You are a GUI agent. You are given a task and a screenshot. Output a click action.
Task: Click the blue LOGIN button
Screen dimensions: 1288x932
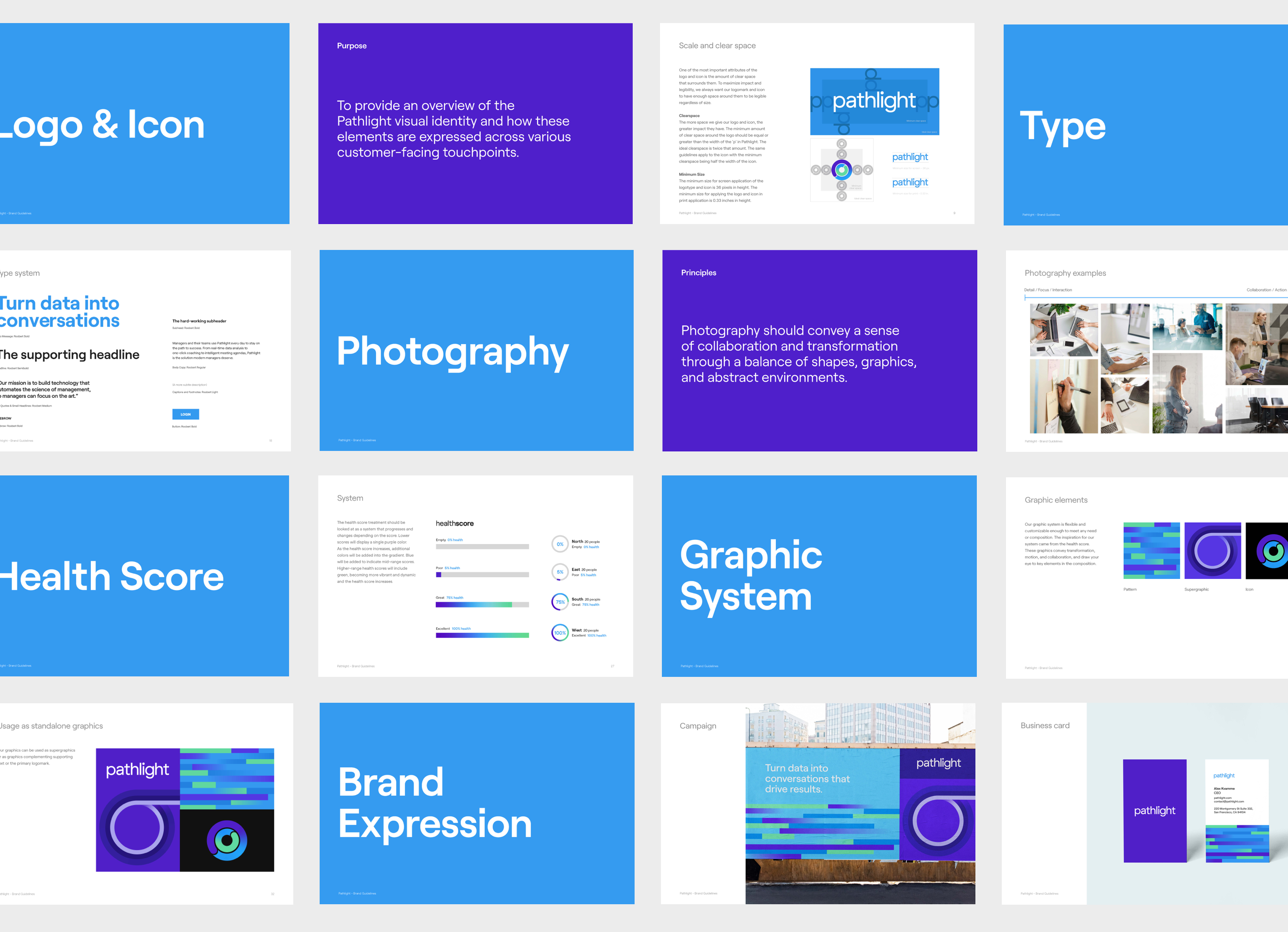click(x=185, y=414)
